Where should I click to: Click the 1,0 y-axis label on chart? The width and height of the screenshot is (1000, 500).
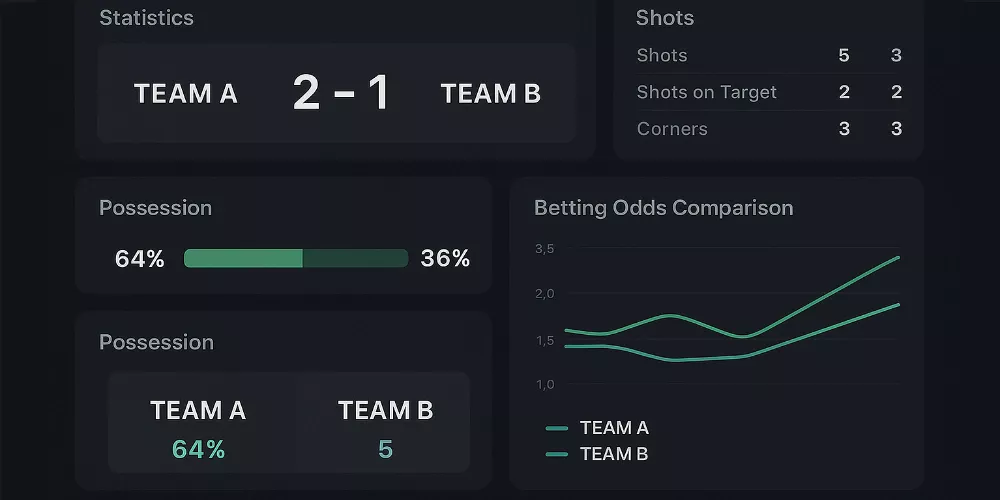[545, 384]
